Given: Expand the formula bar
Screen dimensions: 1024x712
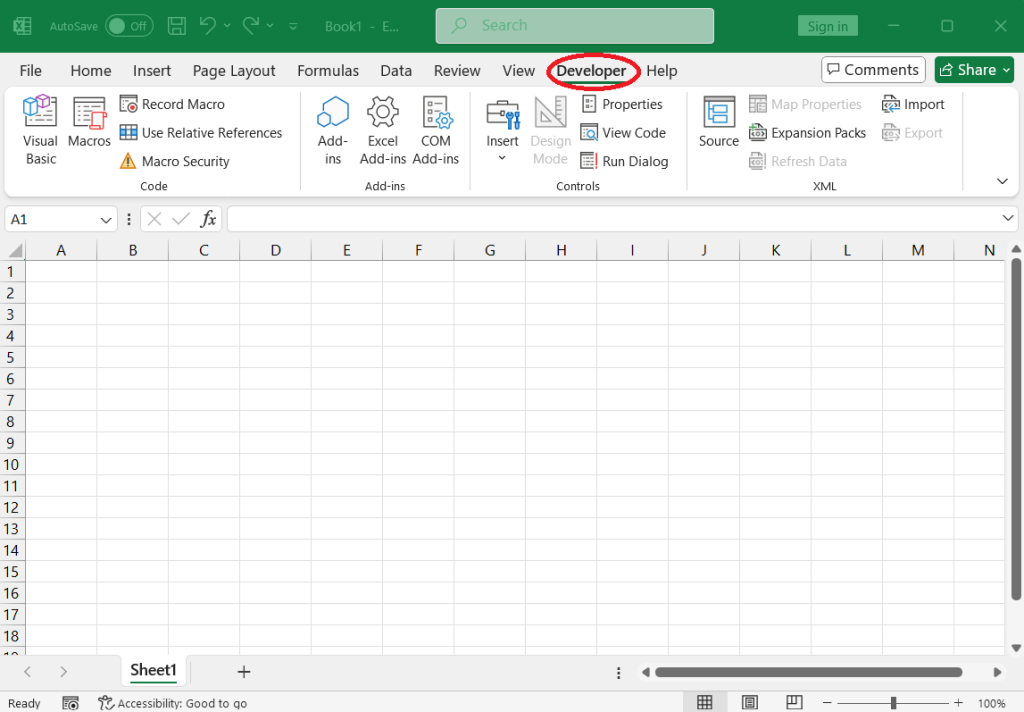Looking at the screenshot, I should click(1008, 219).
